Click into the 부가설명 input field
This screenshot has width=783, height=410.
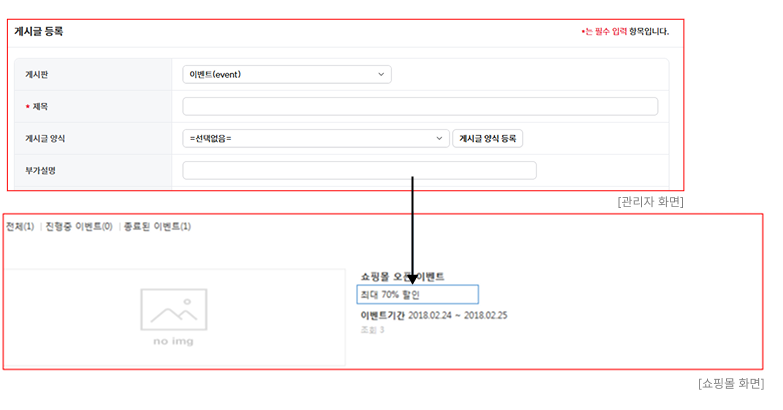click(x=359, y=170)
